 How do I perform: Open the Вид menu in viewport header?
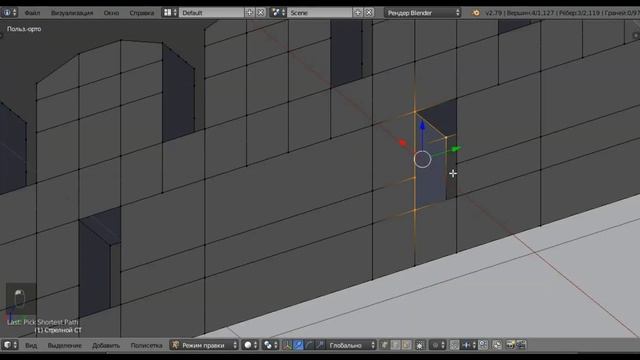point(31,345)
